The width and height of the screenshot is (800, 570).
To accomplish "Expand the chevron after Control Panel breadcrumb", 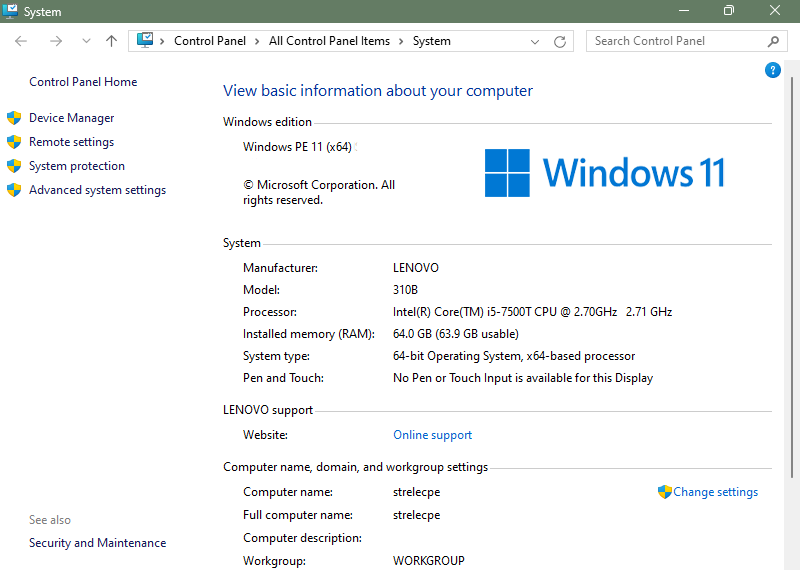I will (x=257, y=41).
